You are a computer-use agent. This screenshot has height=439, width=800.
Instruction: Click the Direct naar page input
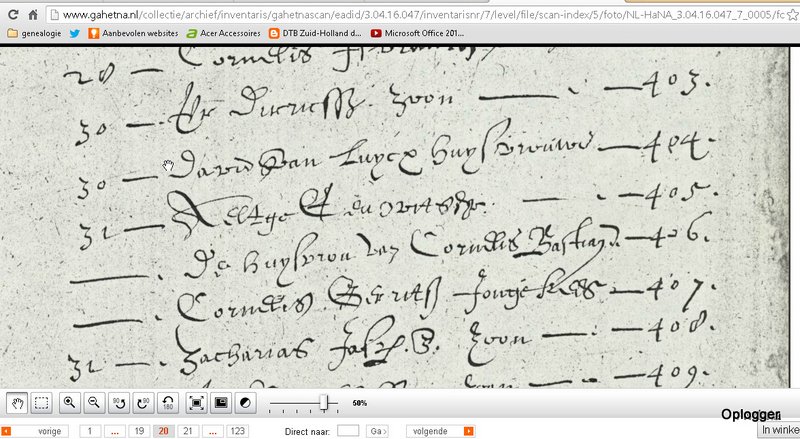pyautogui.click(x=348, y=431)
